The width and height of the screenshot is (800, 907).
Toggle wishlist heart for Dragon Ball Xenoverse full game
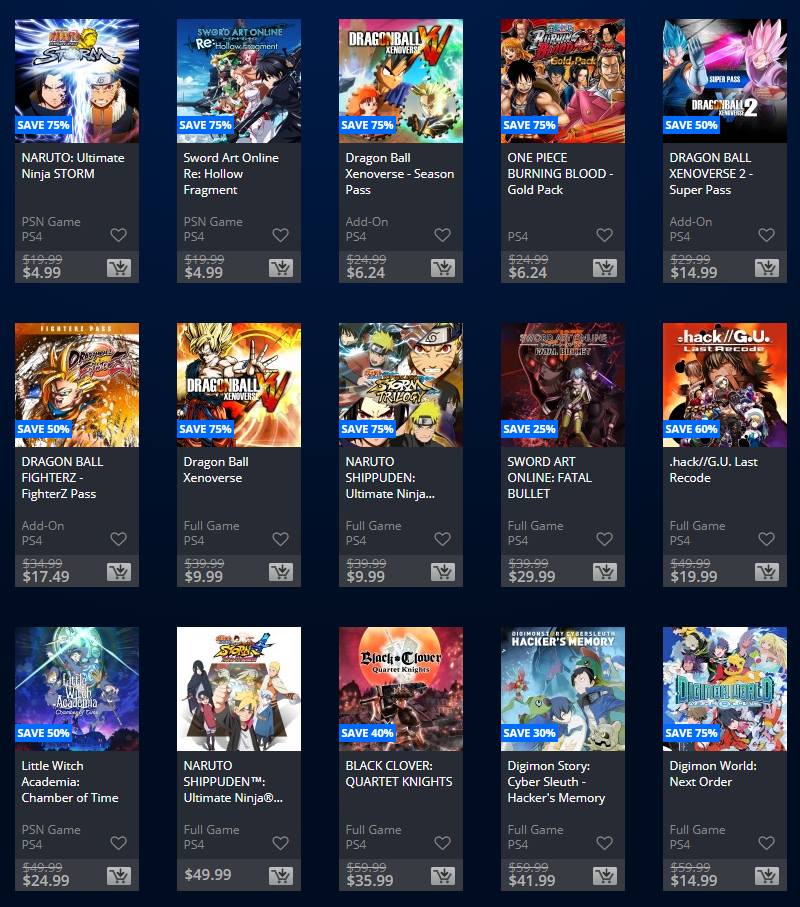(281, 539)
